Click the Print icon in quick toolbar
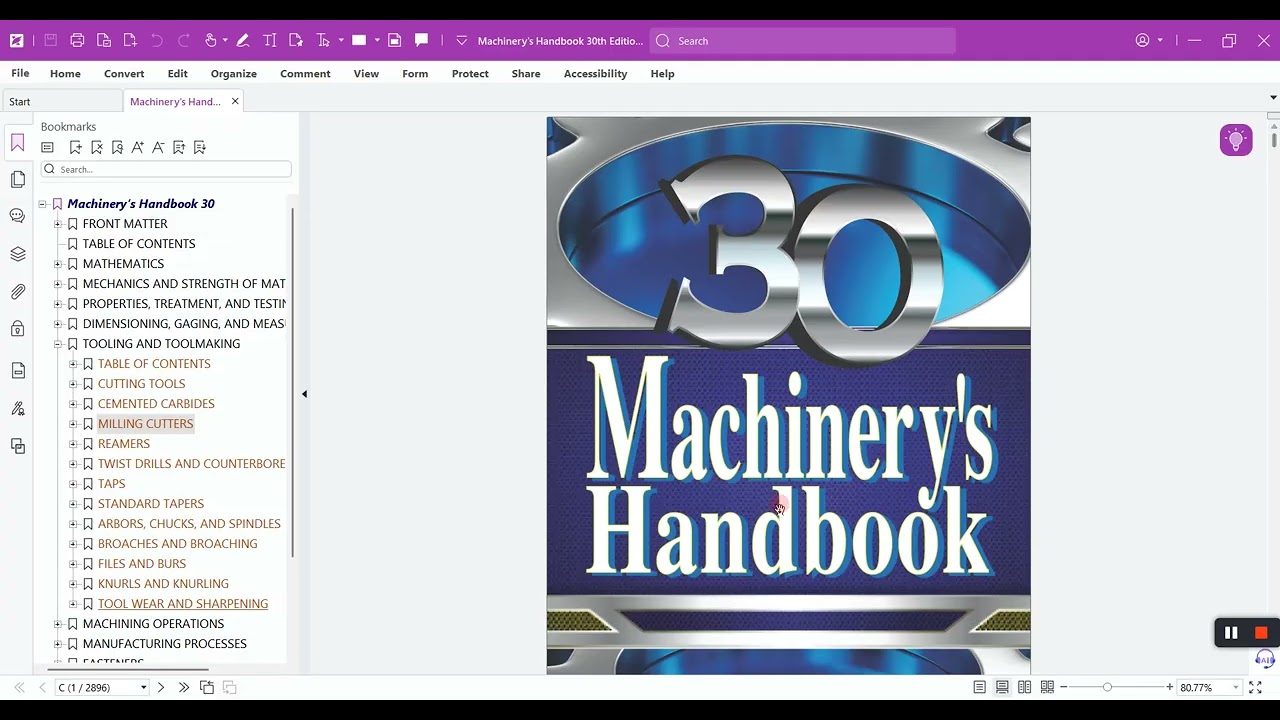Screen dimensions: 1280x720 pos(77,41)
